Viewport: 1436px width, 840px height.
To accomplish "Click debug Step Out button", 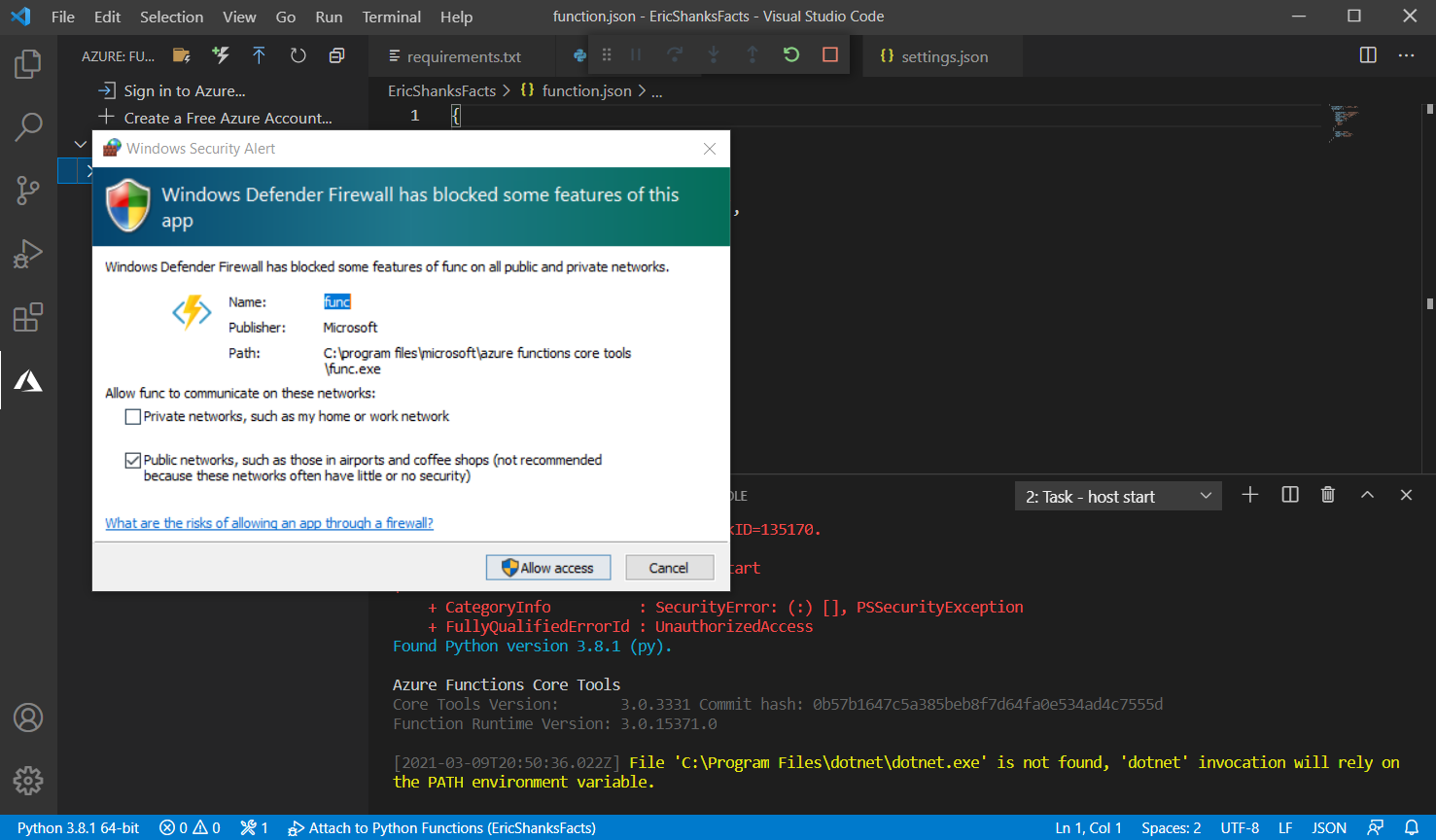I will point(753,54).
